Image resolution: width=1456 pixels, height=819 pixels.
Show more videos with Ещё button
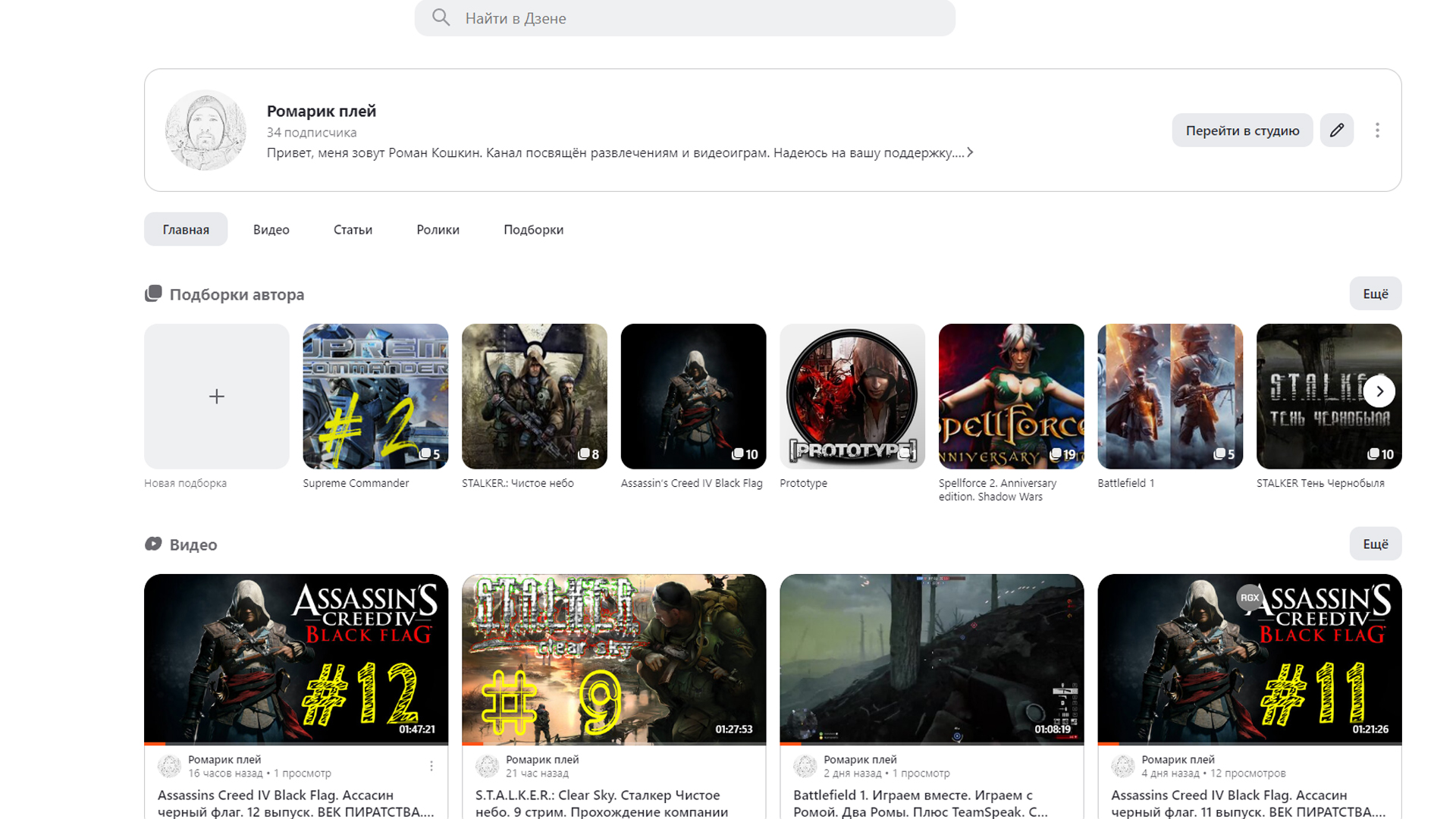[x=1375, y=544]
